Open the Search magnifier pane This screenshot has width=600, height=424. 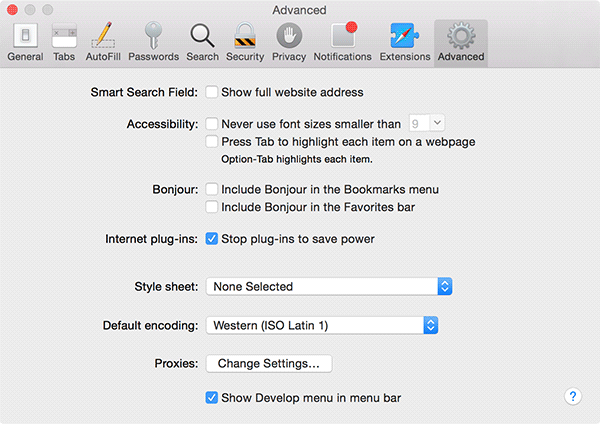[x=202, y=42]
